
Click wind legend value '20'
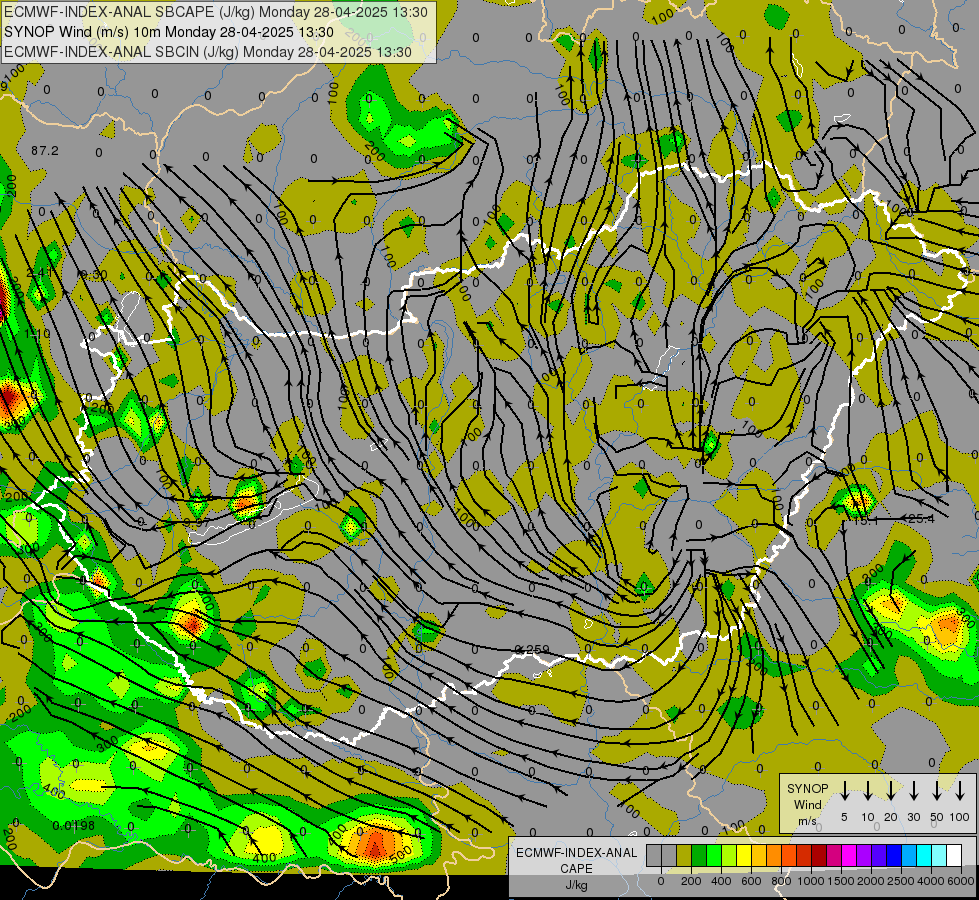coord(890,817)
